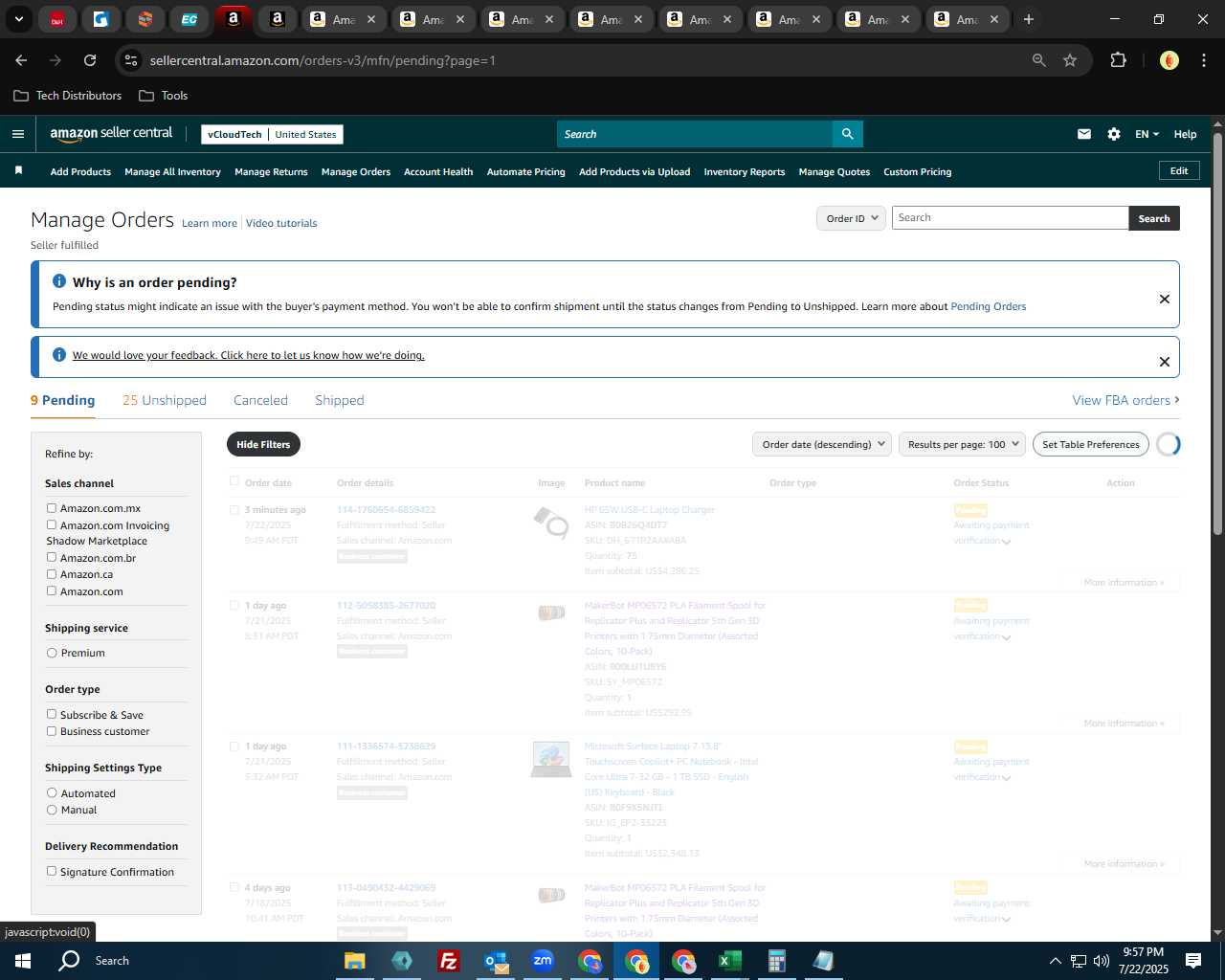Check the Amazon.ca sales channel
This screenshot has width=1225, height=980.
[52, 574]
